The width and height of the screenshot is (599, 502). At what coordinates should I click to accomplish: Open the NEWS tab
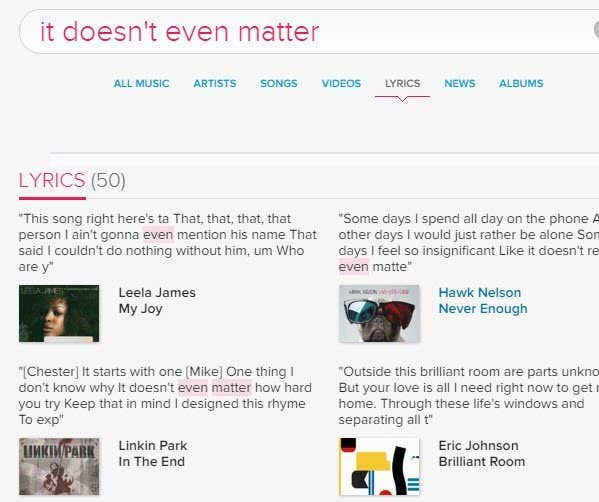pos(460,83)
